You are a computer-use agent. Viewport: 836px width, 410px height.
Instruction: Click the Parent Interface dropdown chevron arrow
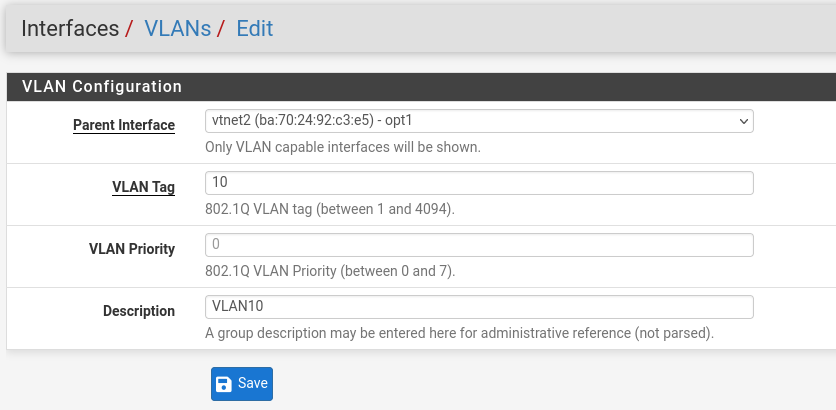(x=744, y=122)
